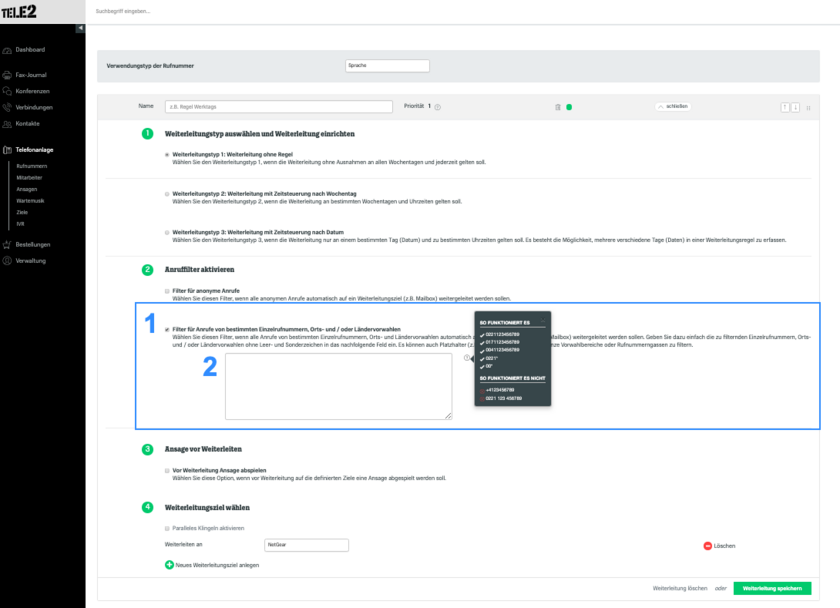This screenshot has height=608, width=840.
Task: Open Ziele in the sidebar submenu
Action: [22, 213]
